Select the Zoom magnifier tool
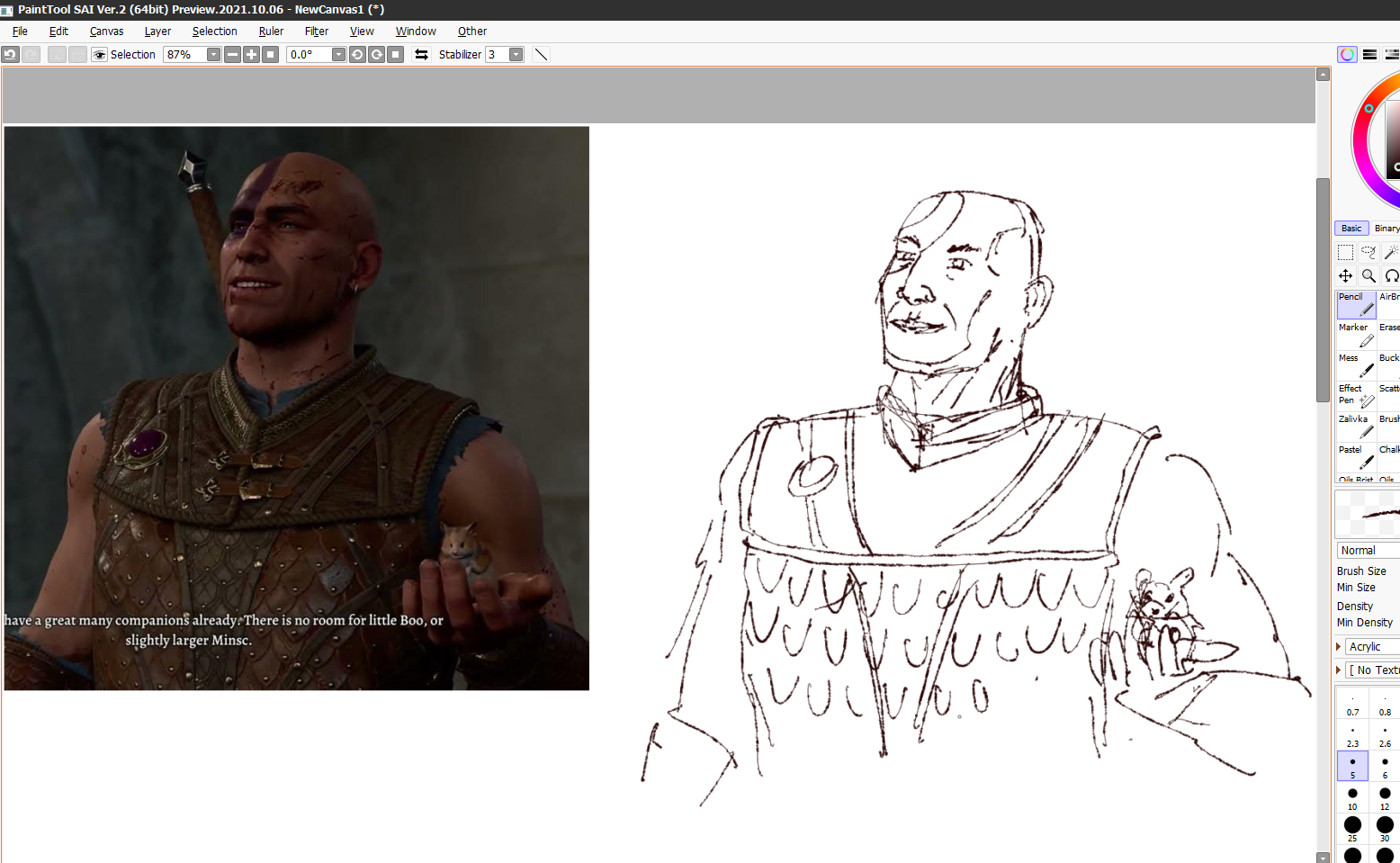 tap(1369, 276)
